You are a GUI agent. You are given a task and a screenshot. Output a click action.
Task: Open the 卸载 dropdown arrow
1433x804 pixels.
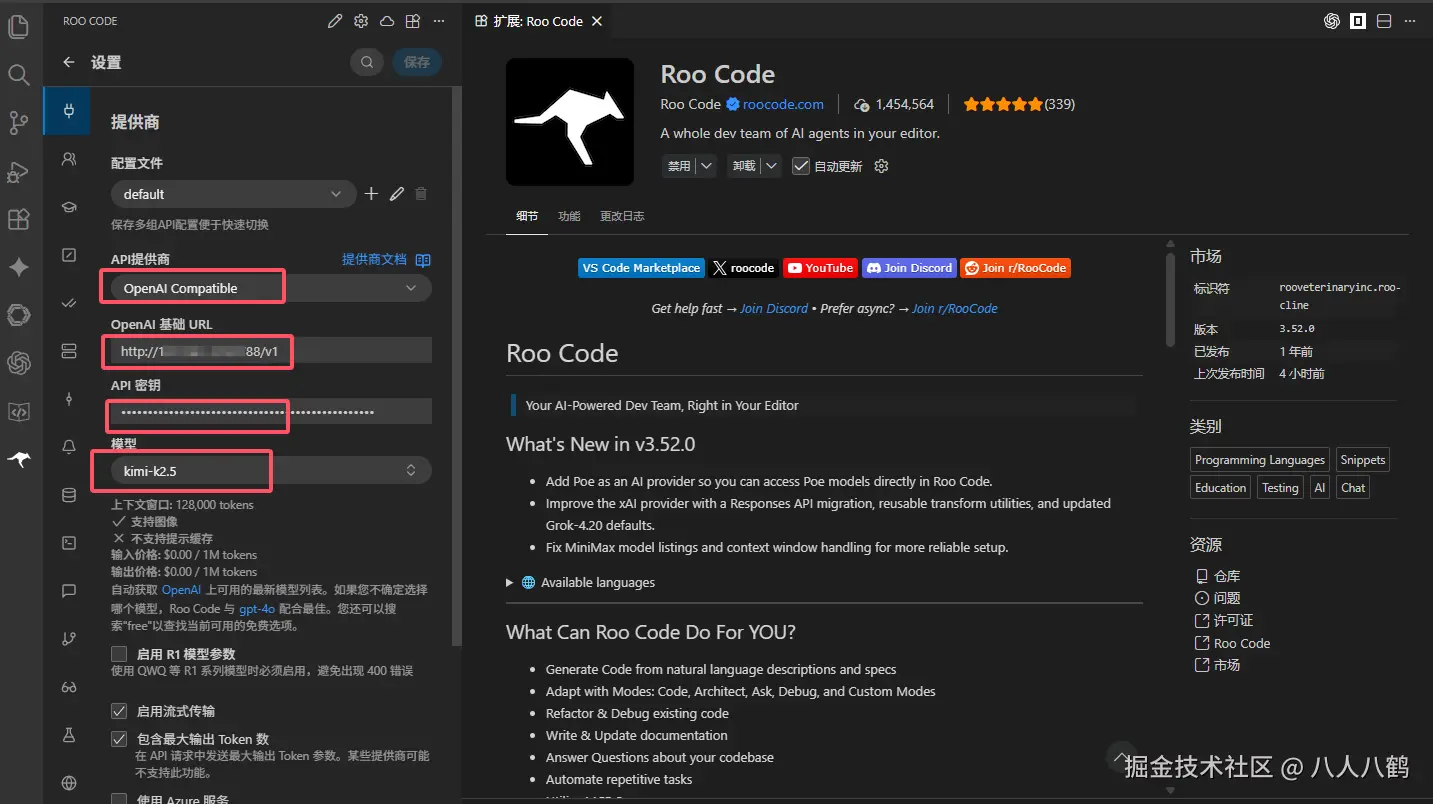tap(771, 166)
